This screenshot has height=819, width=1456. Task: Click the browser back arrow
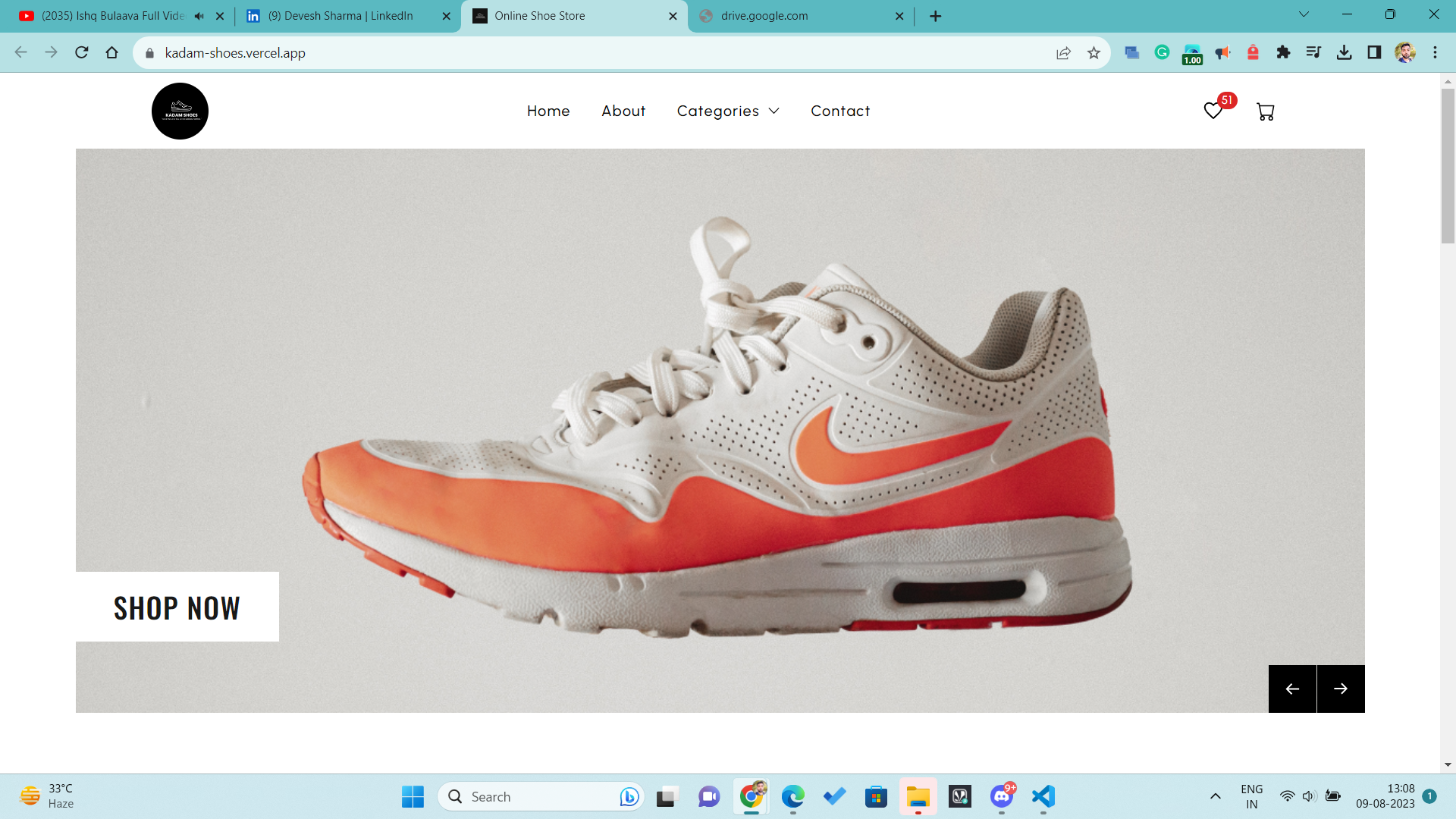(21, 52)
